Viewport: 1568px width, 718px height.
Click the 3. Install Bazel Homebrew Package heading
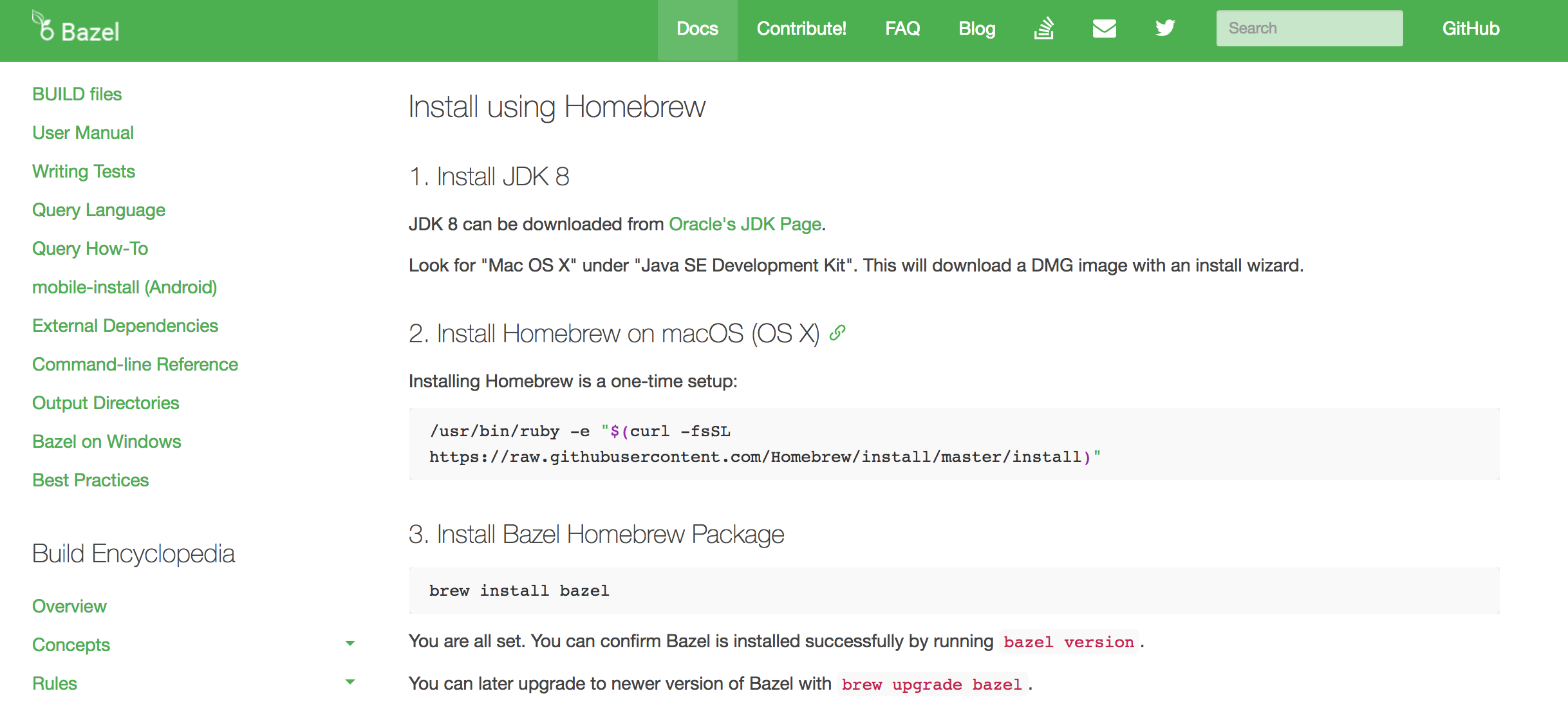point(596,534)
